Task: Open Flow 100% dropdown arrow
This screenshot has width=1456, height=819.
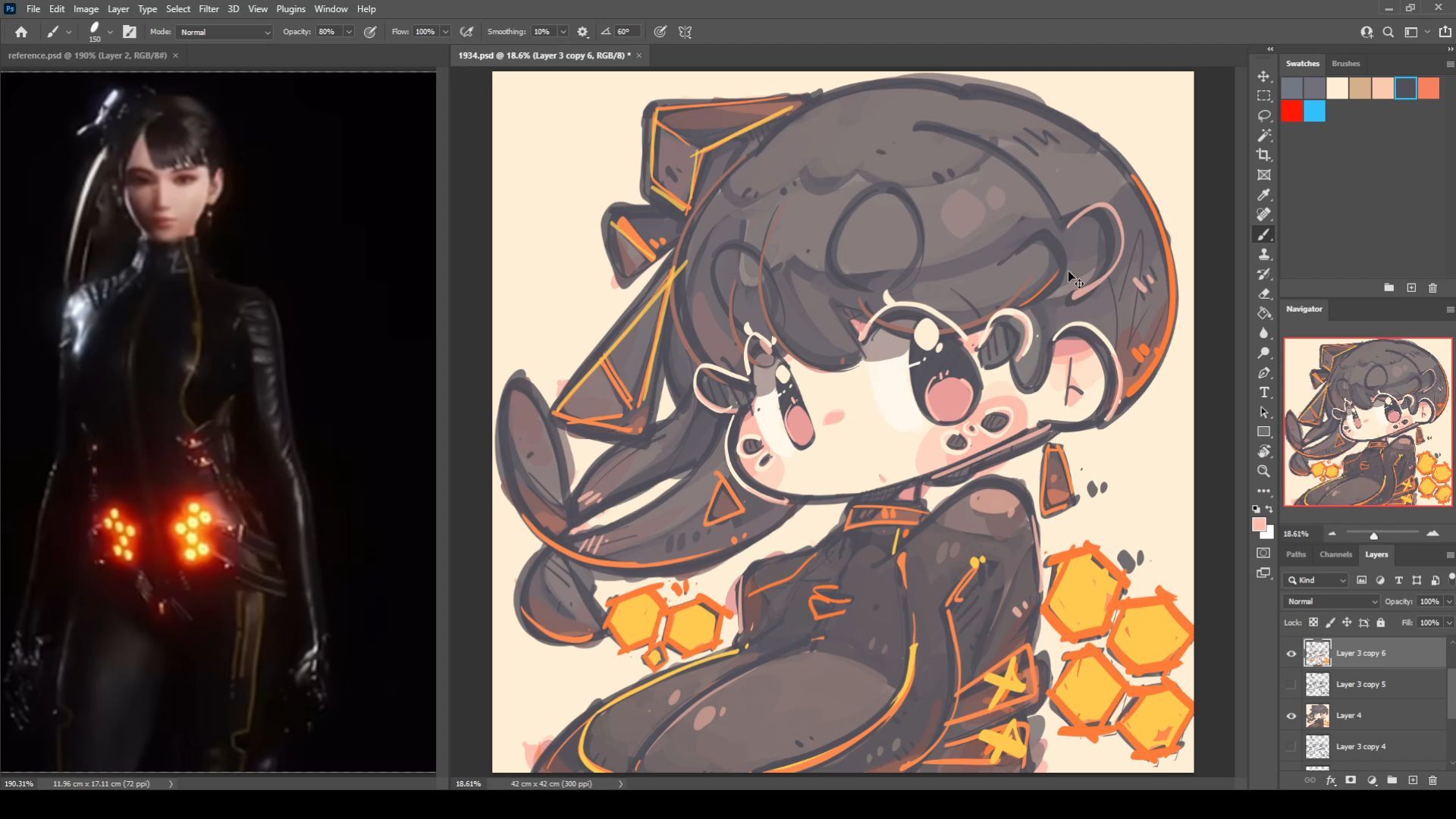Action: point(445,32)
